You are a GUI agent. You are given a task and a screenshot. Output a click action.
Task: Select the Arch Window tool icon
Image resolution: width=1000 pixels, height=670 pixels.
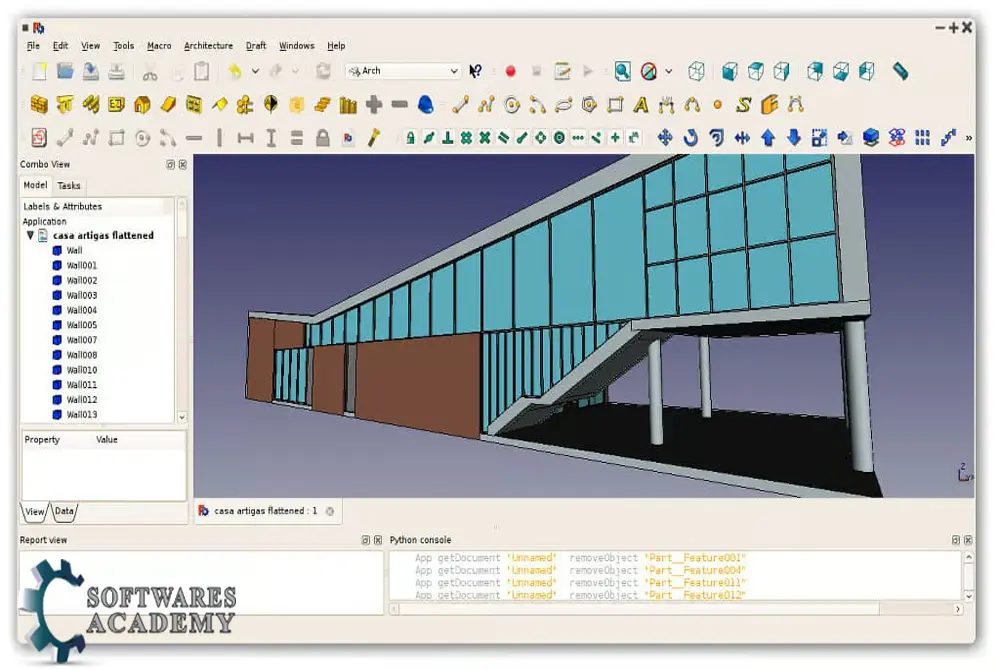tap(194, 105)
